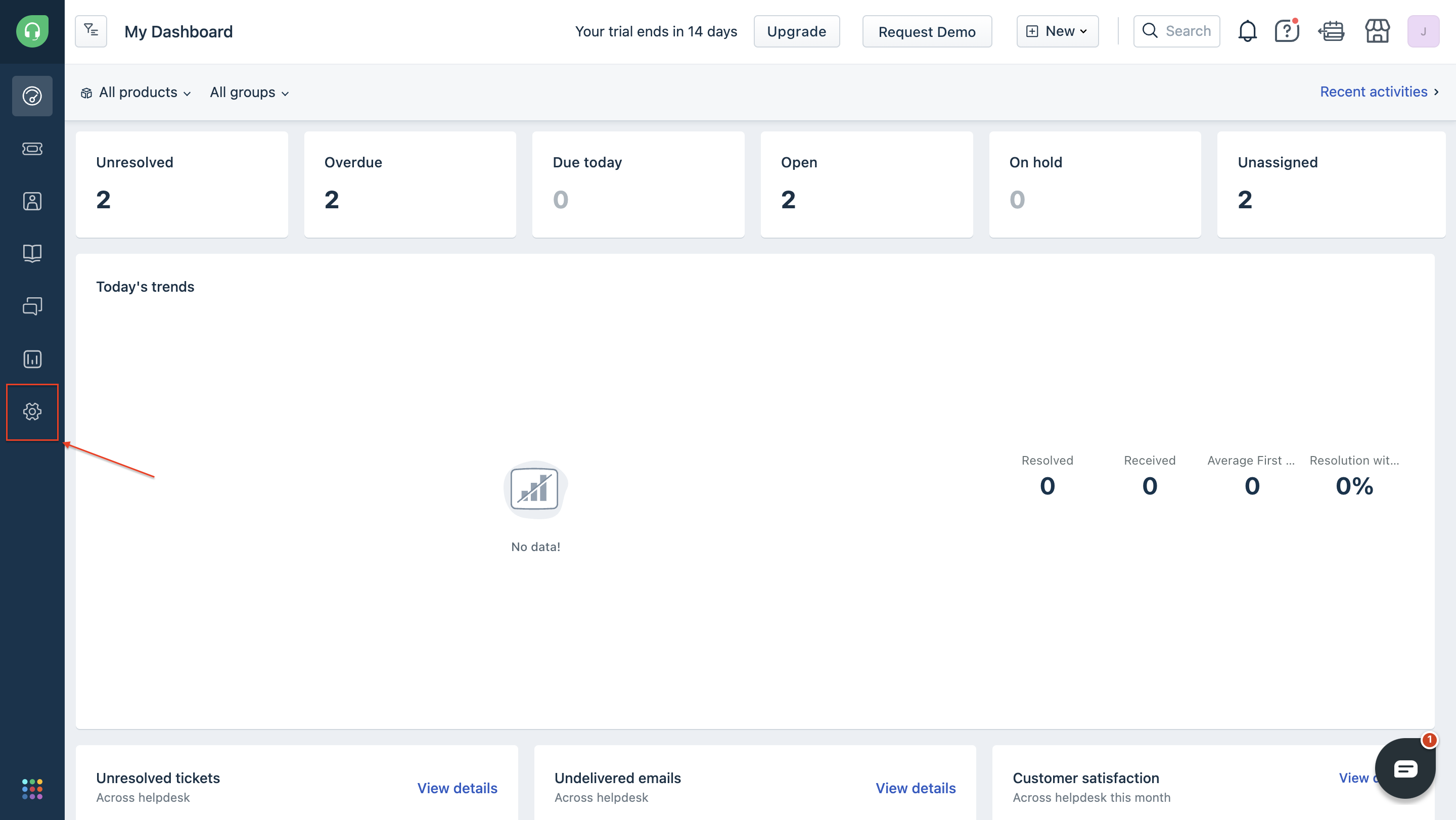Viewport: 1456px width, 820px height.
Task: Open the chat widget bubble
Action: pos(1404,768)
